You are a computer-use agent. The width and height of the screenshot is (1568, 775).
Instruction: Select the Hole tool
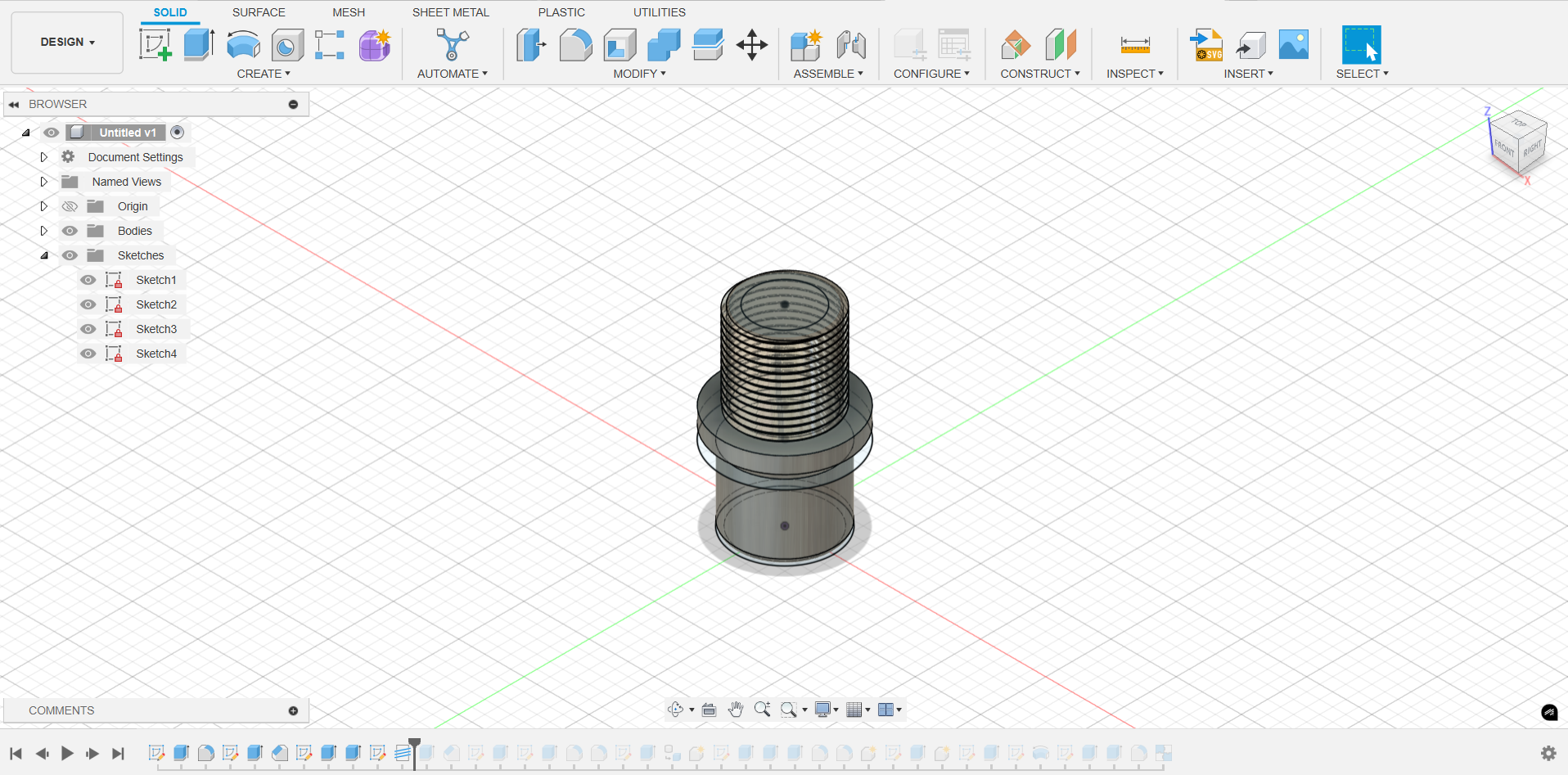pyautogui.click(x=287, y=44)
